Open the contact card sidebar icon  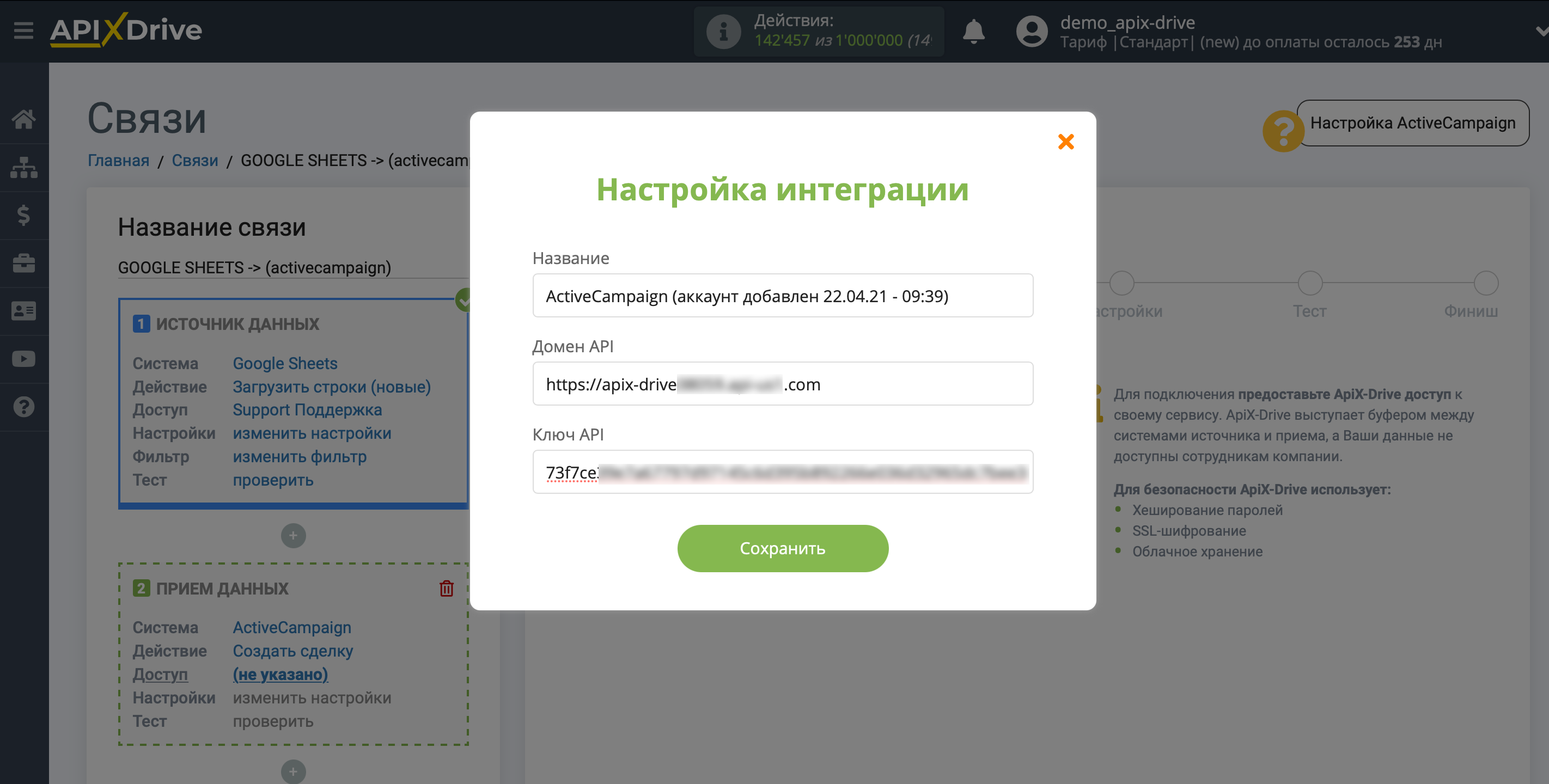point(23,311)
